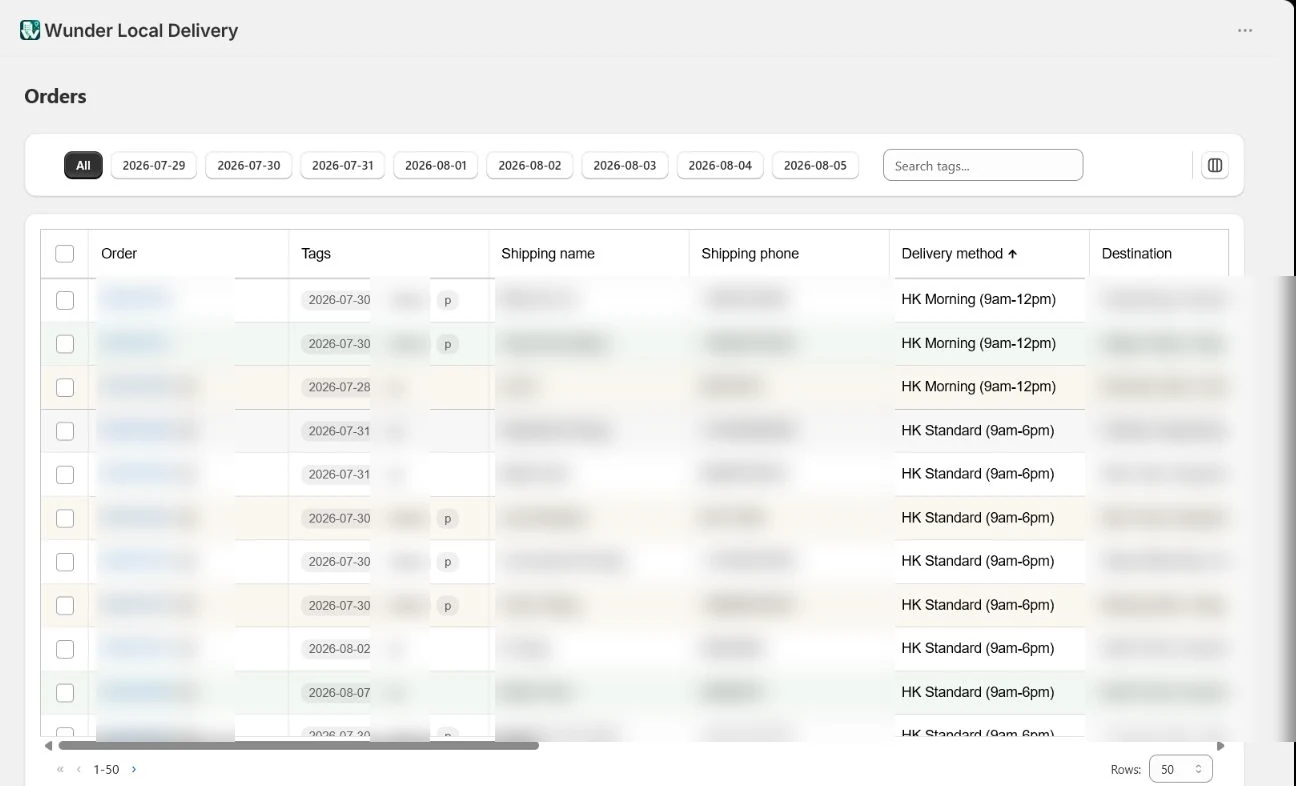Filter orders by 2026-08-04

[720, 166]
